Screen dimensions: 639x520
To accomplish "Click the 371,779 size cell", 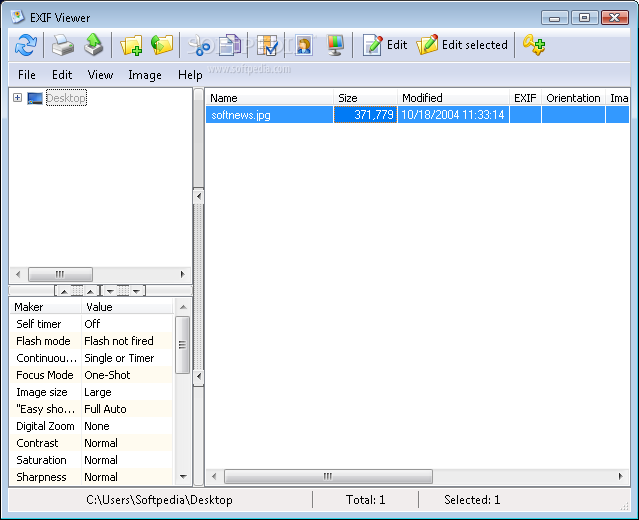I will (366, 115).
